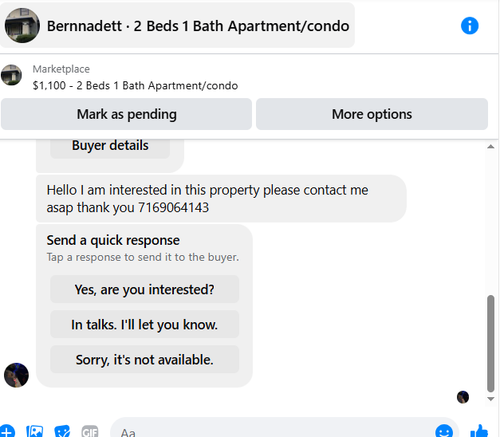Viewport: 500px width, 437px height.
Task: Open sender's profile picture beside quick responses
Action: click(x=16, y=375)
